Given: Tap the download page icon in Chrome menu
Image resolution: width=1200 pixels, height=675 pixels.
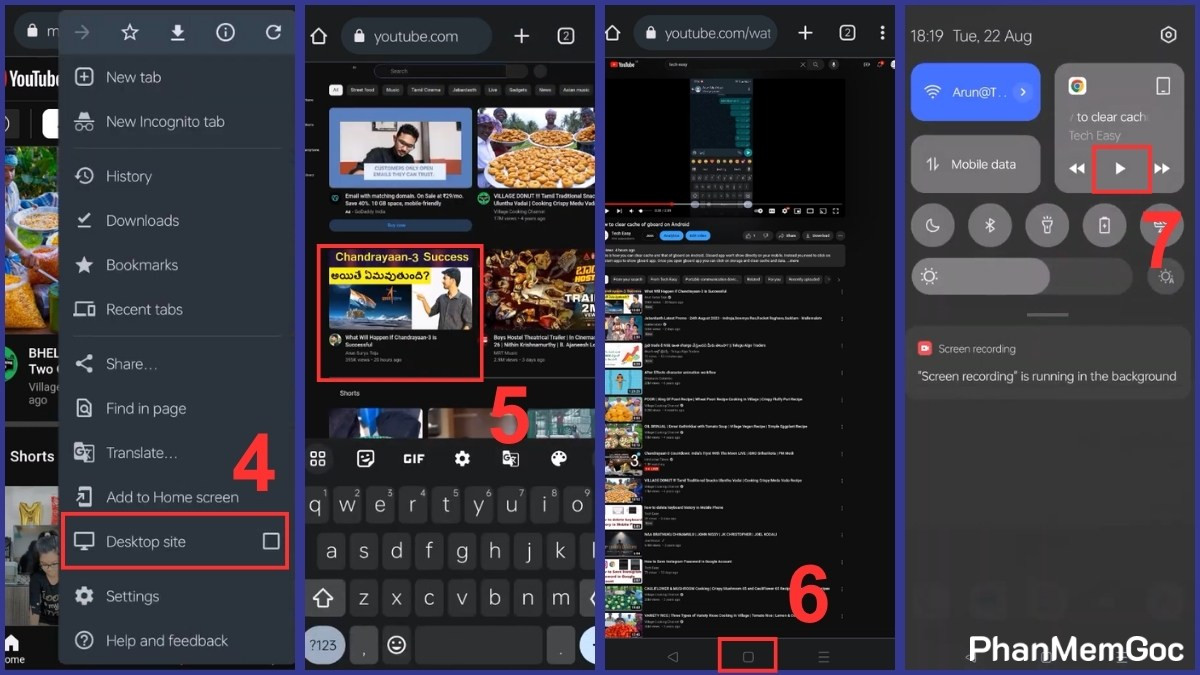Looking at the screenshot, I should pyautogui.click(x=177, y=33).
